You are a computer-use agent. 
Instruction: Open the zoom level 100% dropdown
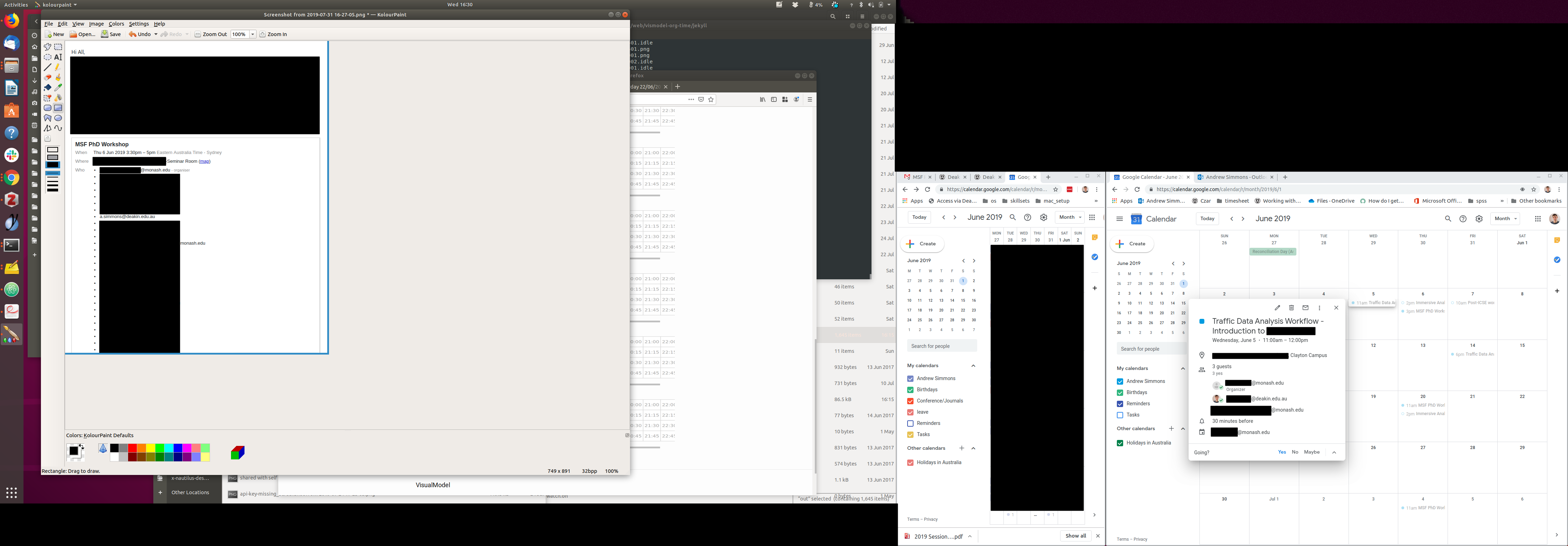(253, 35)
